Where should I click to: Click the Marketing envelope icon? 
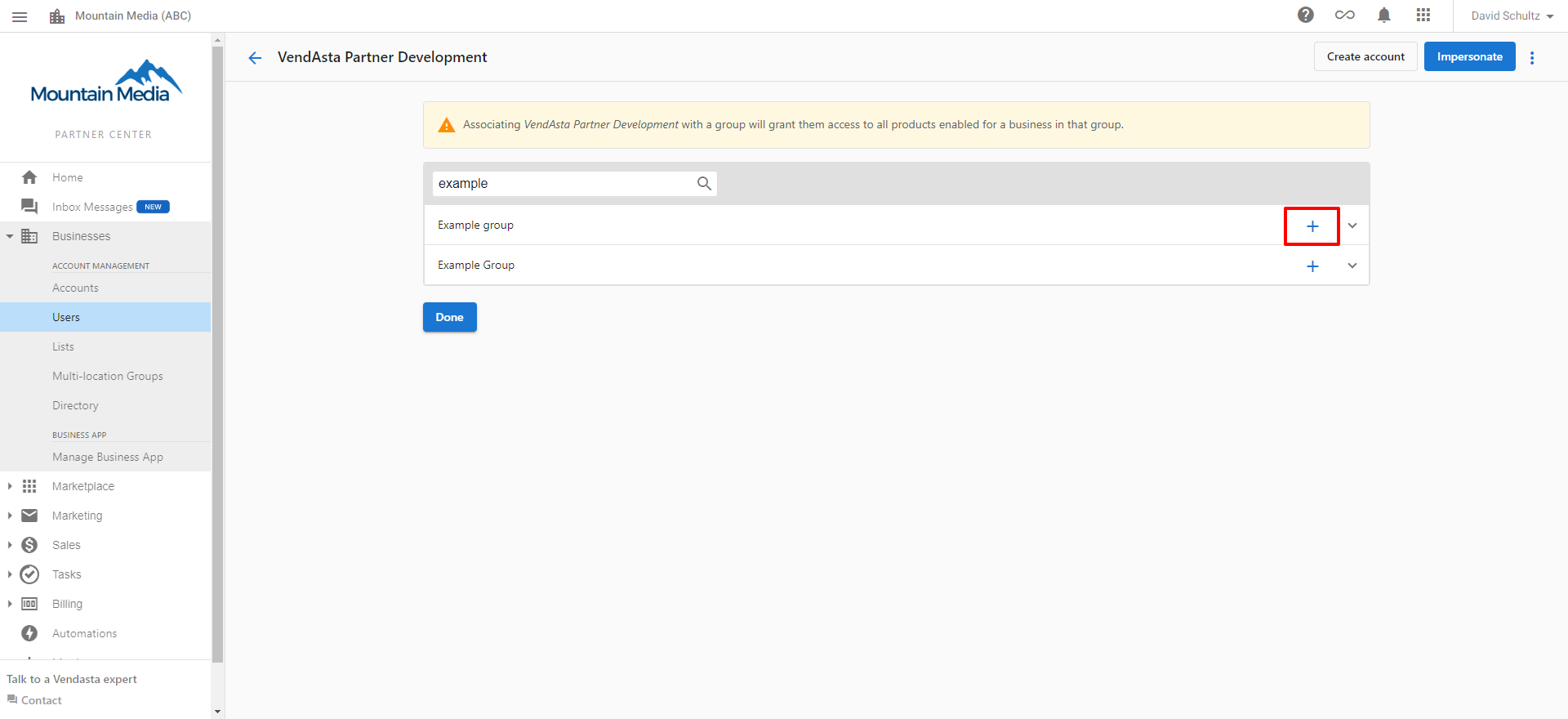29,516
